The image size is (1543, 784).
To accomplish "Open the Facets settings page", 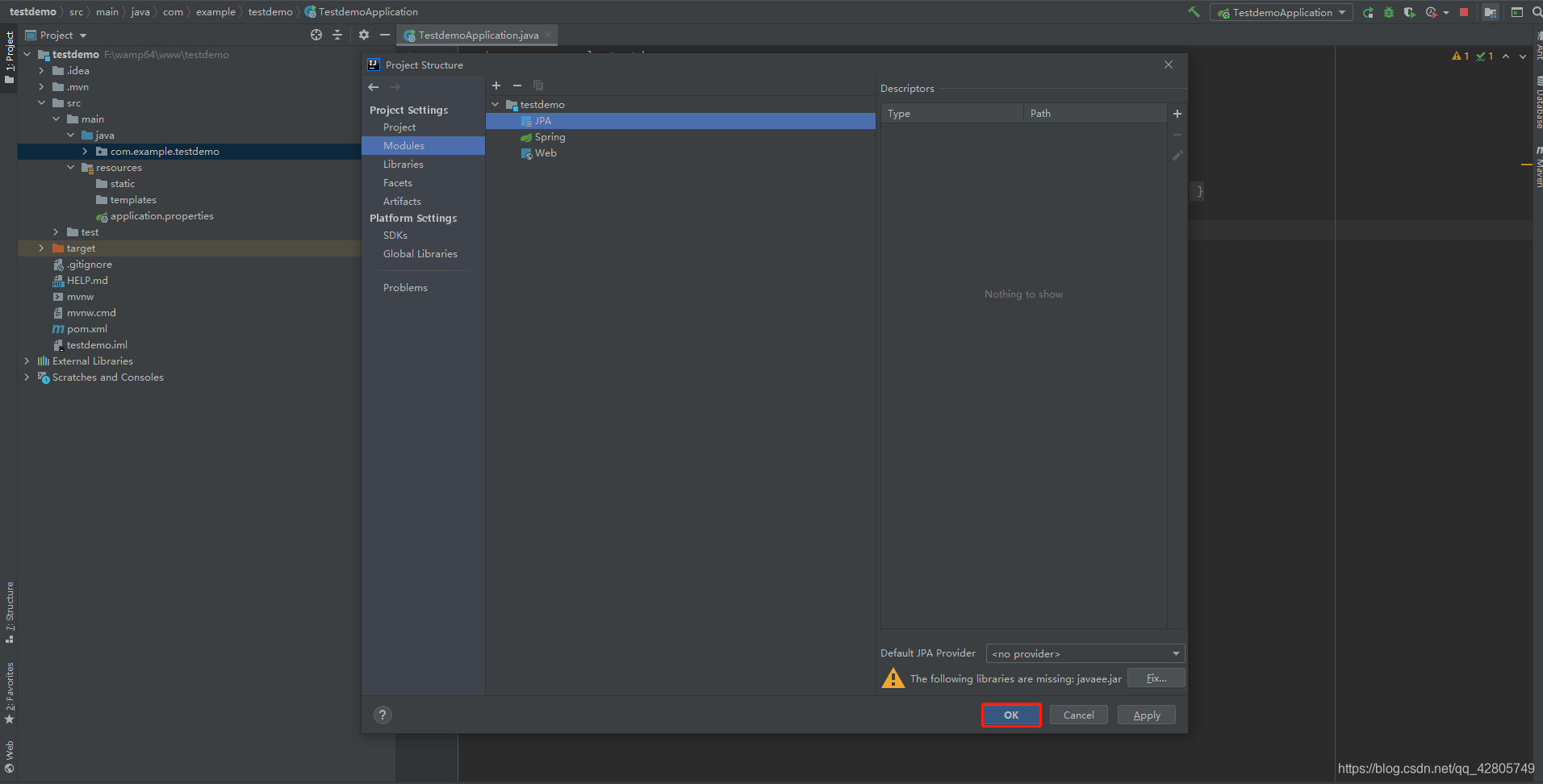I will (398, 183).
